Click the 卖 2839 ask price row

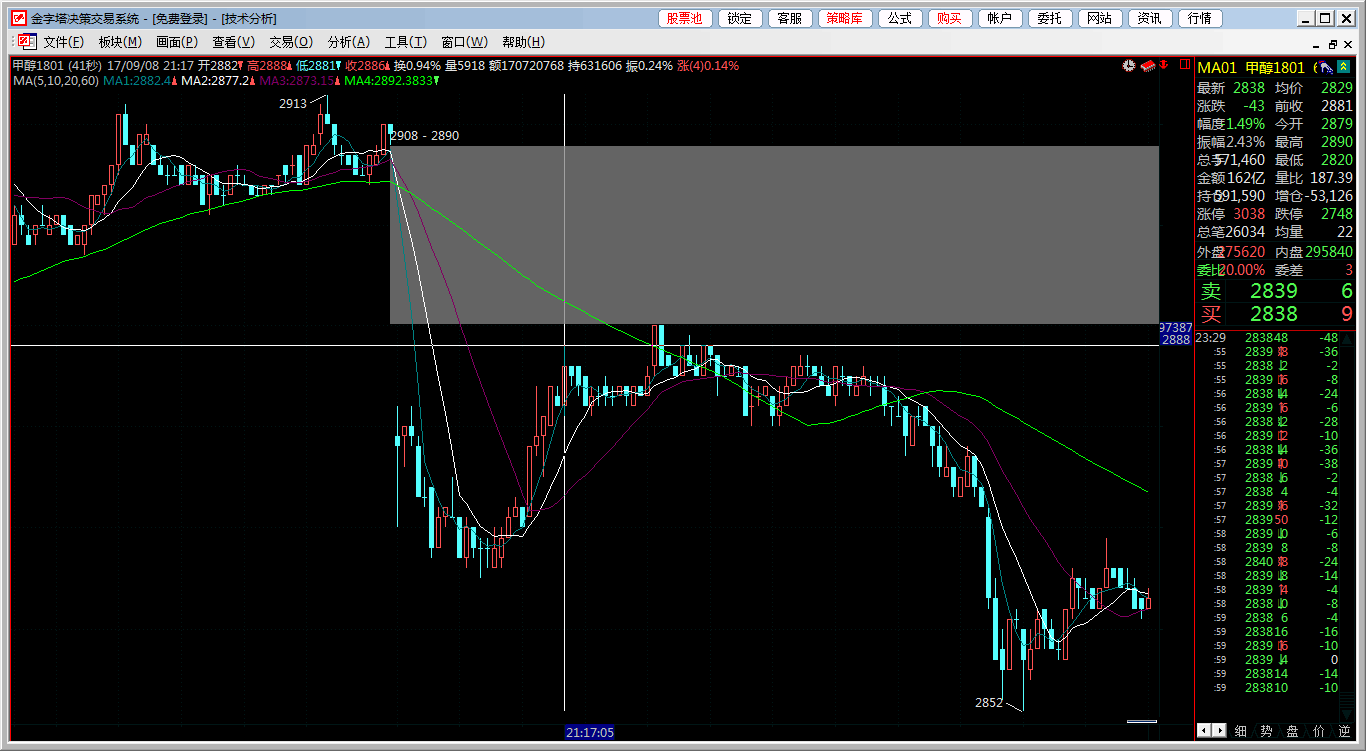[x=1276, y=291]
